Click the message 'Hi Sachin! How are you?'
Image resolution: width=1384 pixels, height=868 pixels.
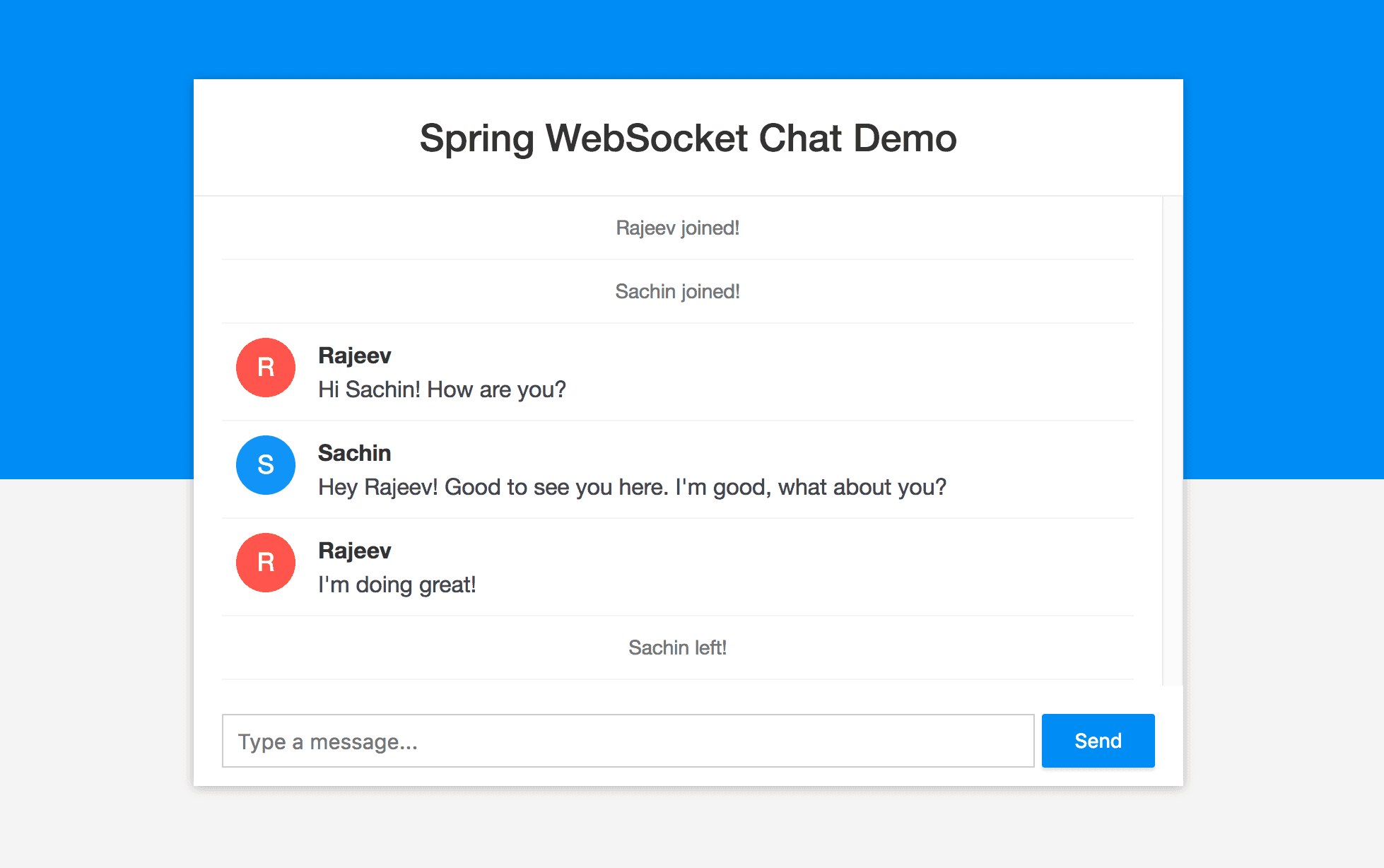pos(442,389)
